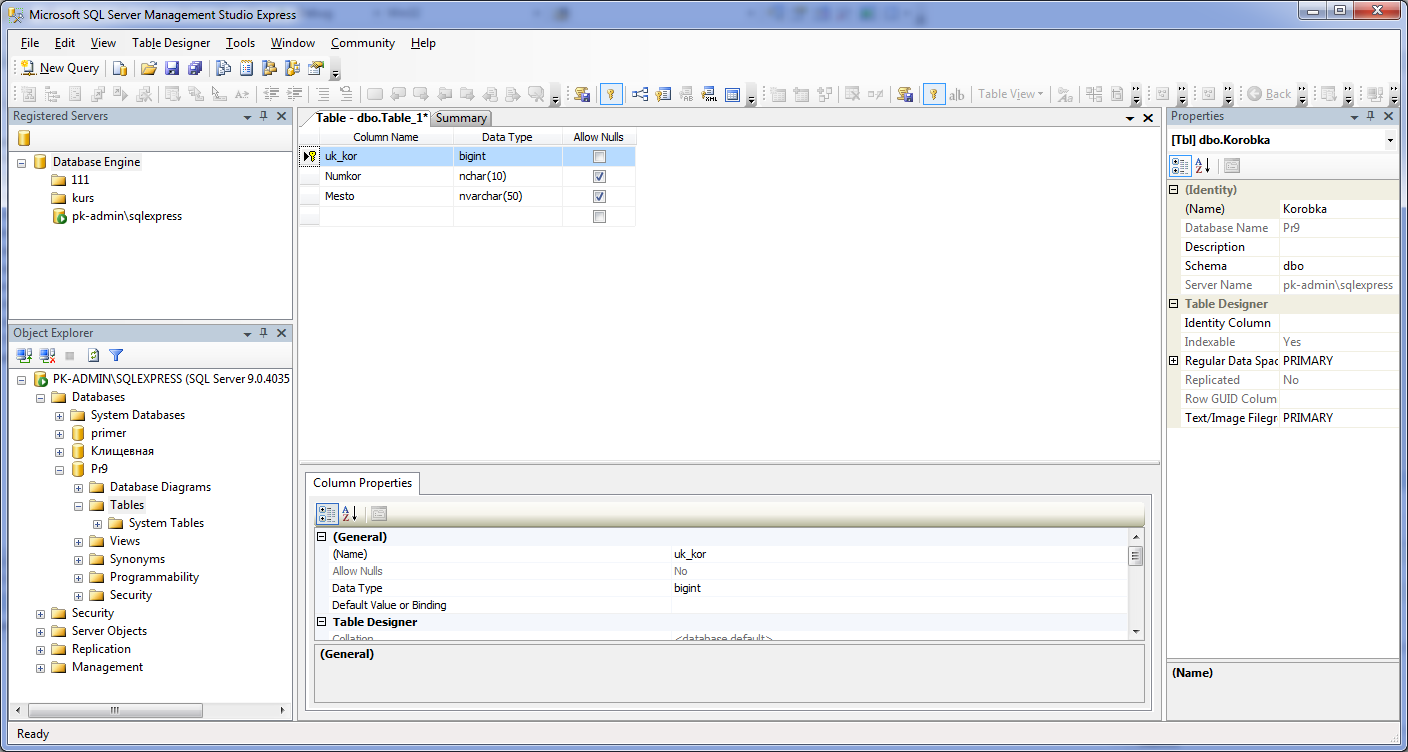Toggle Allow Nulls checkbox in the empty row
1408x752 pixels.
tap(599, 216)
